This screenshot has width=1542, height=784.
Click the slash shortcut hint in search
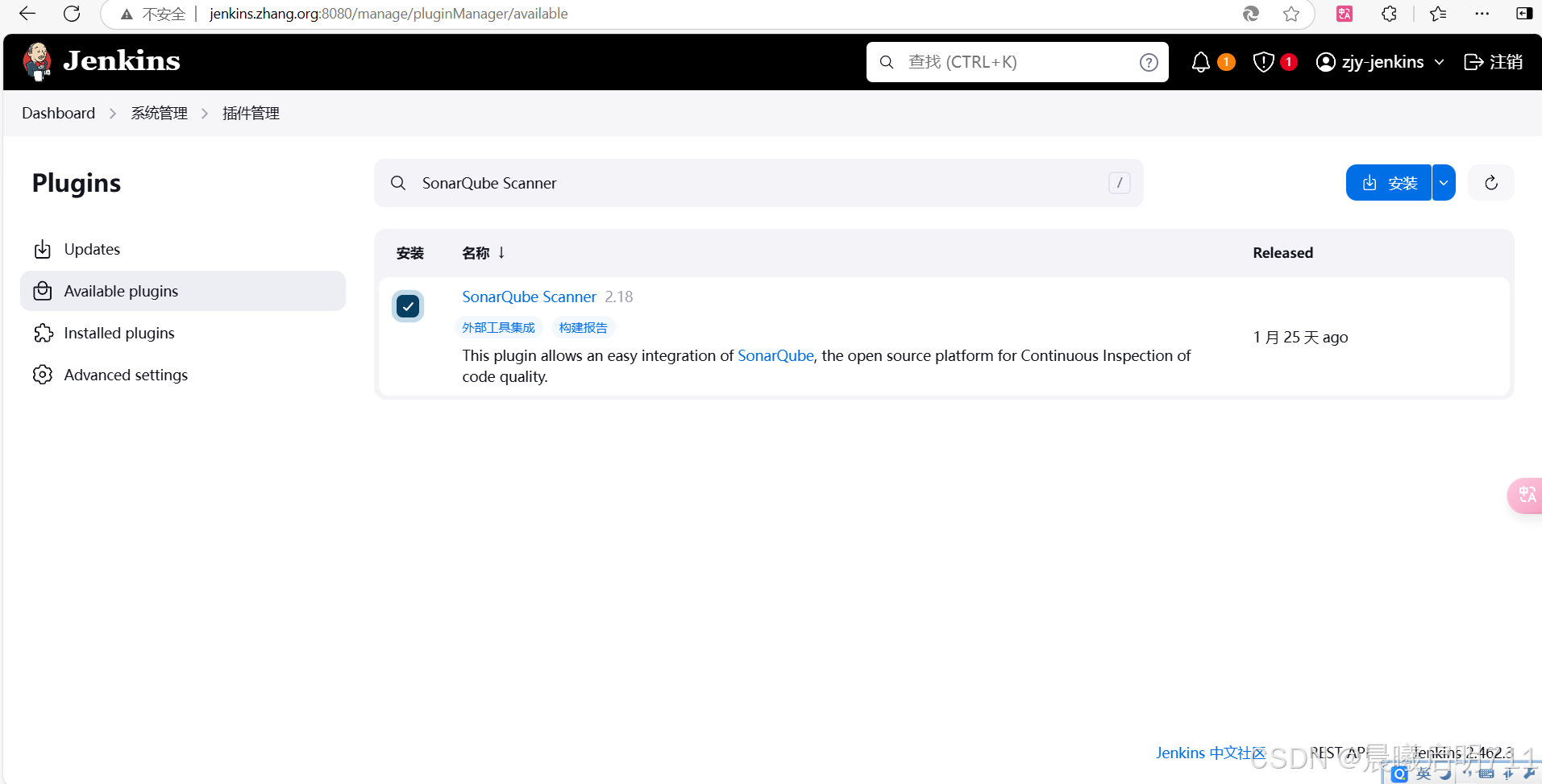(x=1119, y=183)
